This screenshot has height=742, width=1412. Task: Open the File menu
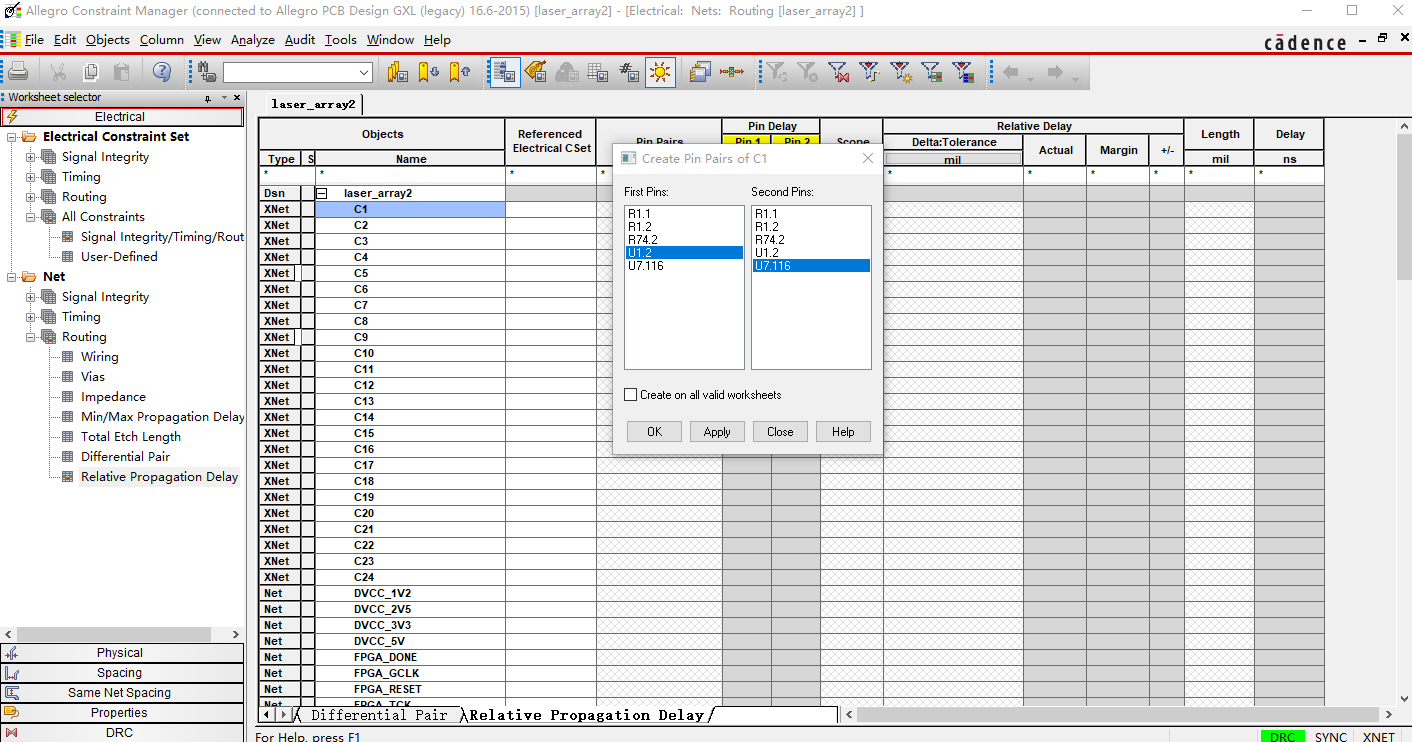pos(34,40)
